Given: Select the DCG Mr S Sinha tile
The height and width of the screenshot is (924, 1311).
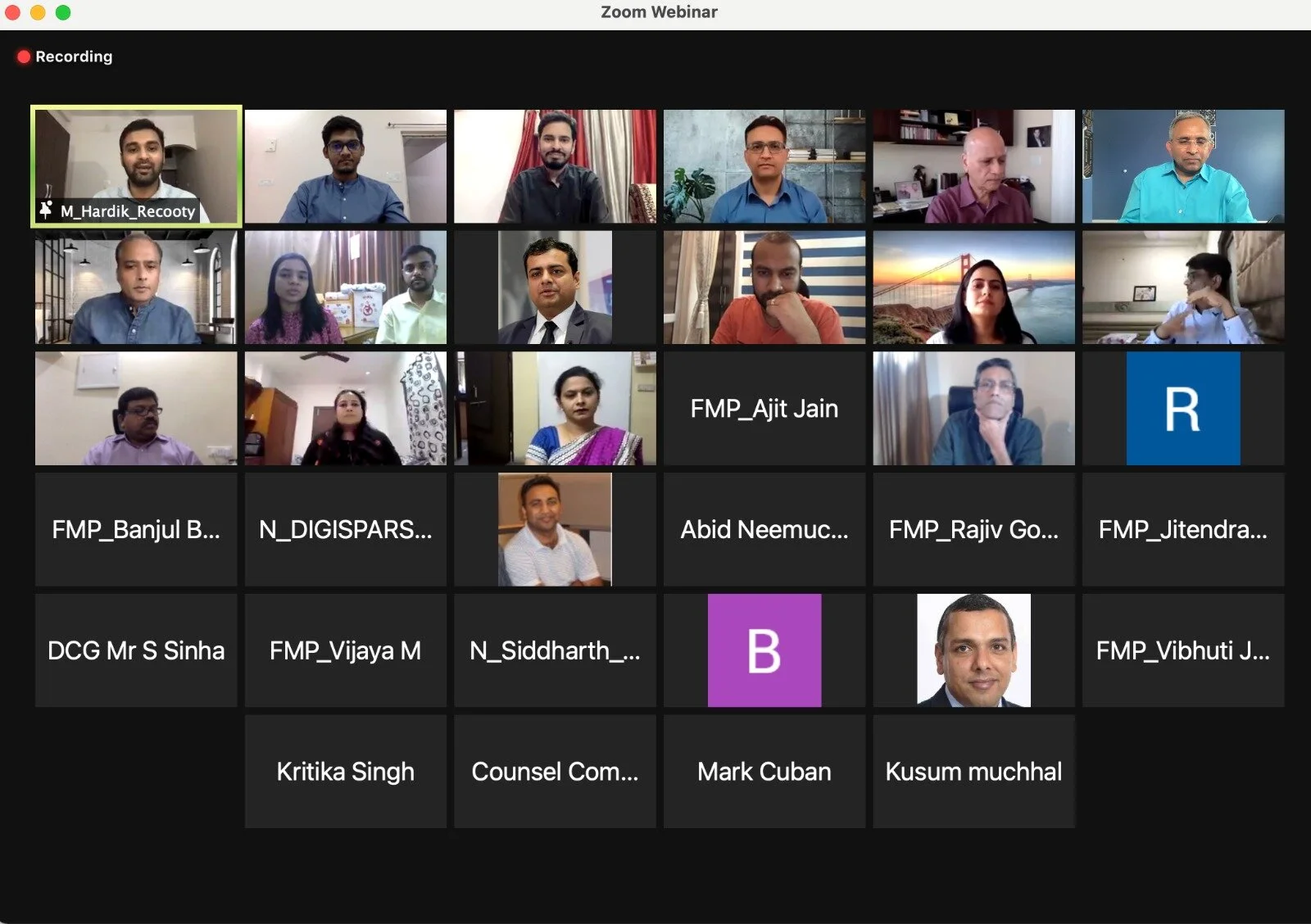Looking at the screenshot, I should pyautogui.click(x=136, y=650).
